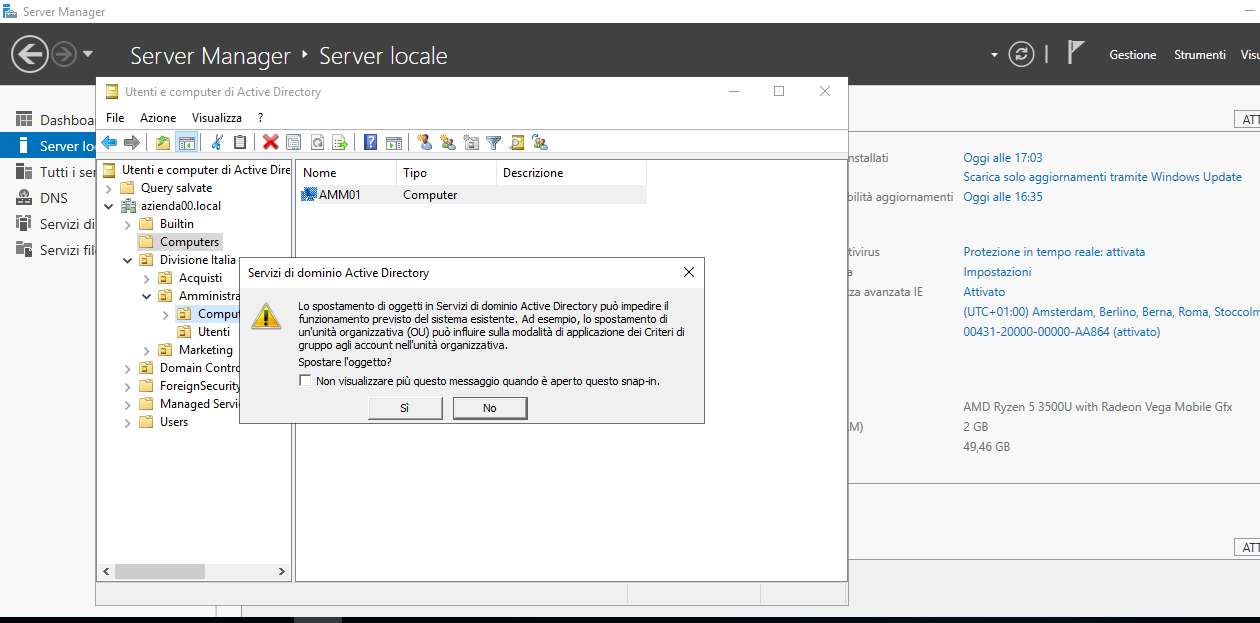Toggle the show/hide console tree icon

pyautogui.click(x=186, y=143)
